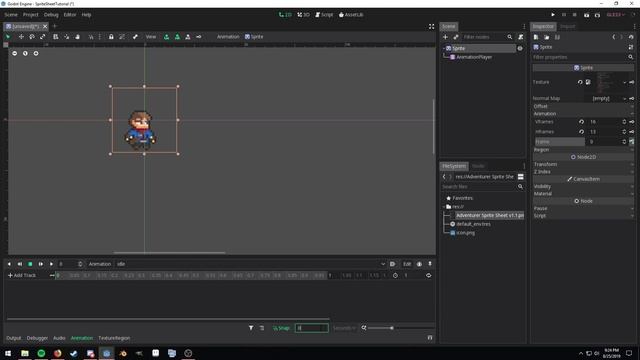Toggle onion skinning icon in animation panel
This screenshot has height=360, width=640.
pyautogui.click(x=419, y=264)
